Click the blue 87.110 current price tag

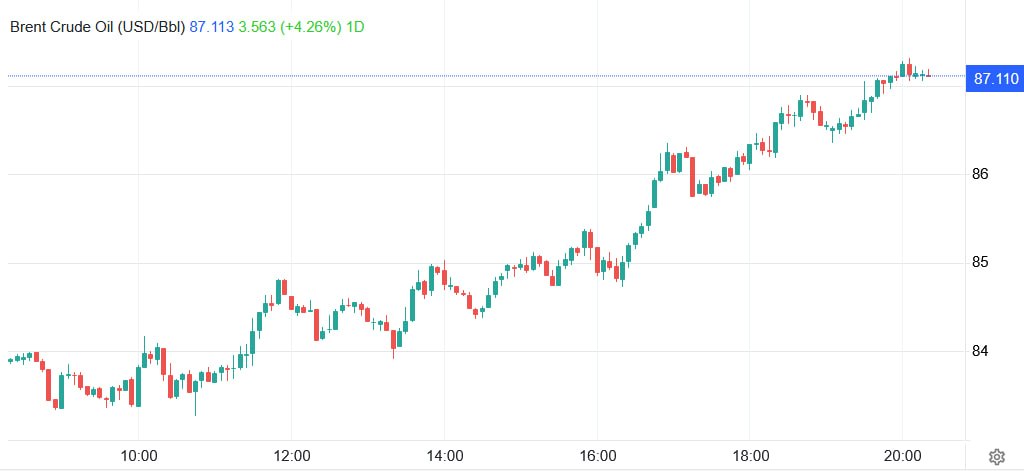[x=995, y=79]
